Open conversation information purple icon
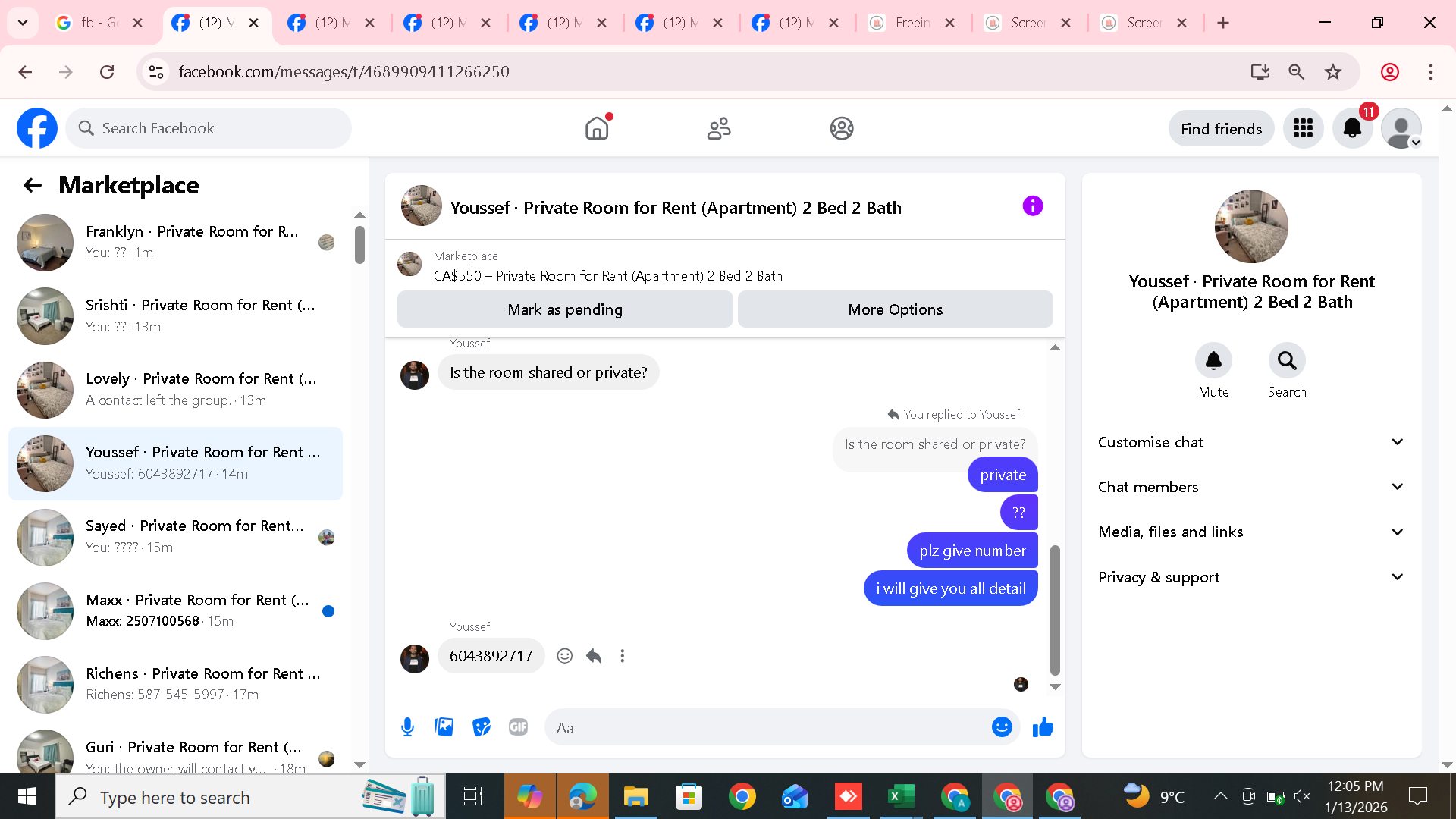This screenshot has width=1456, height=819. point(1032,206)
